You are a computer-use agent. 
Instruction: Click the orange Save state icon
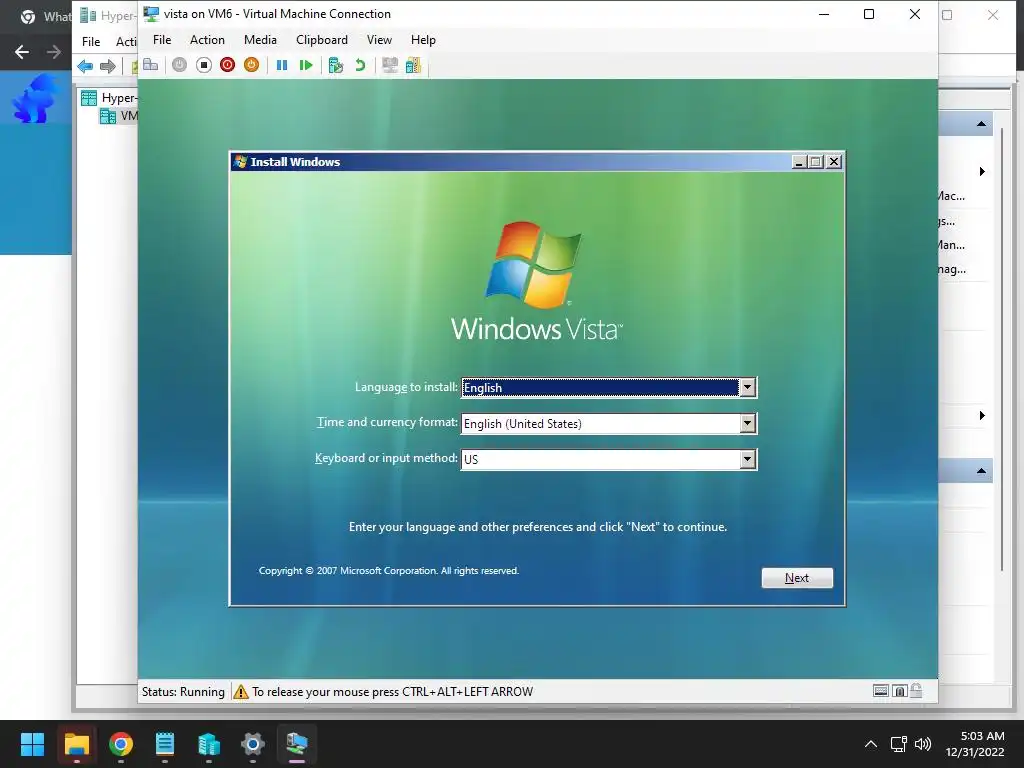(x=251, y=65)
